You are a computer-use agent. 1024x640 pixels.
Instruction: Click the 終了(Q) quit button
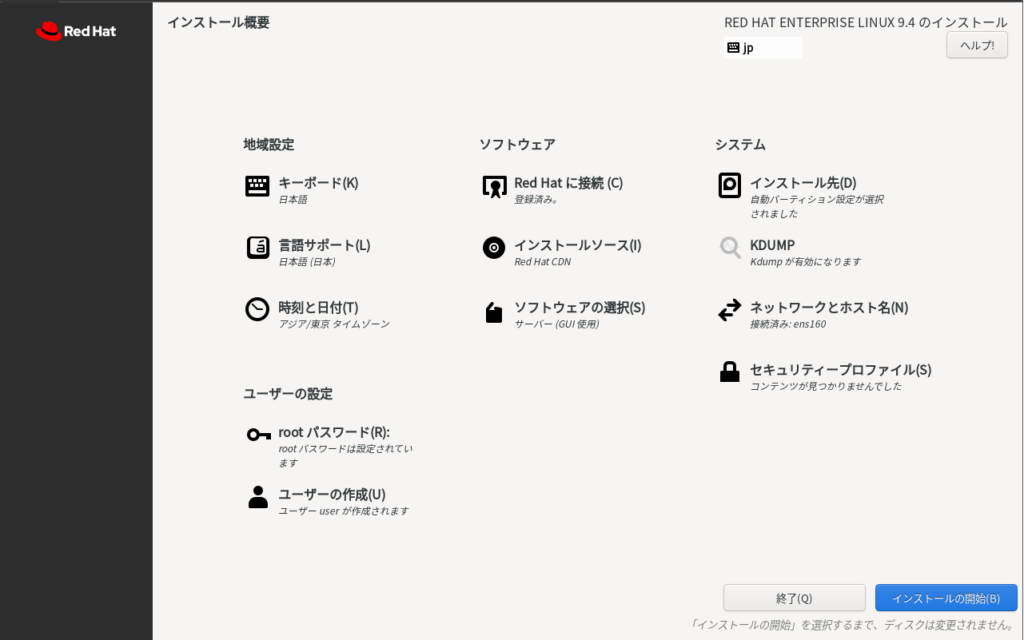click(794, 598)
